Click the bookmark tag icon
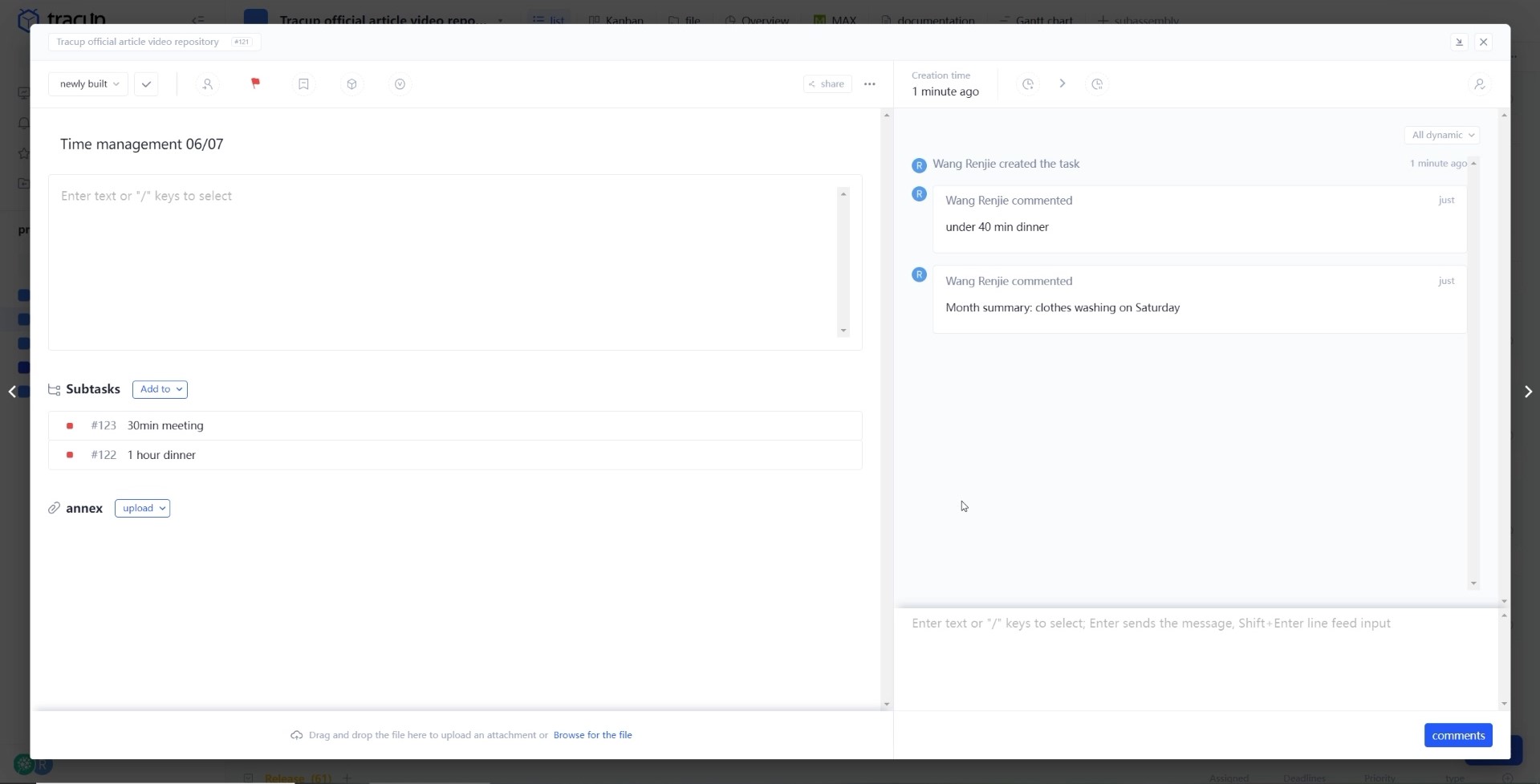 (303, 84)
